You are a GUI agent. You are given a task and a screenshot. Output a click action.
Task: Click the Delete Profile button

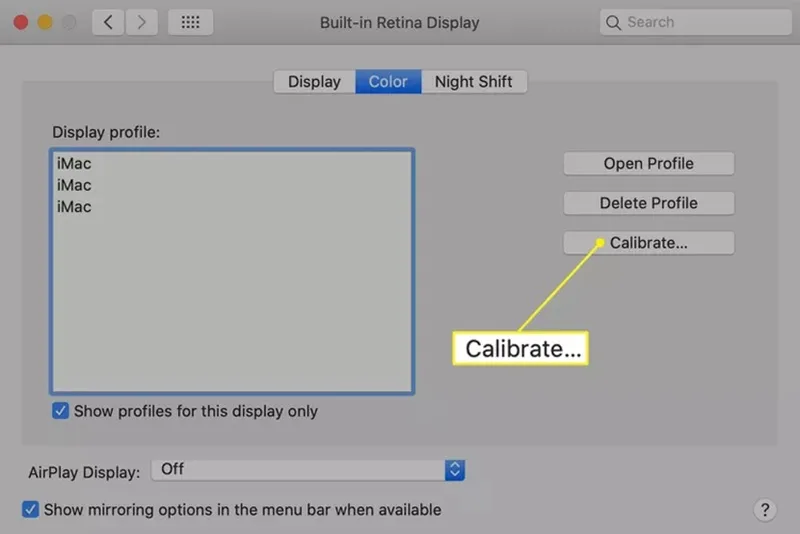coord(648,203)
